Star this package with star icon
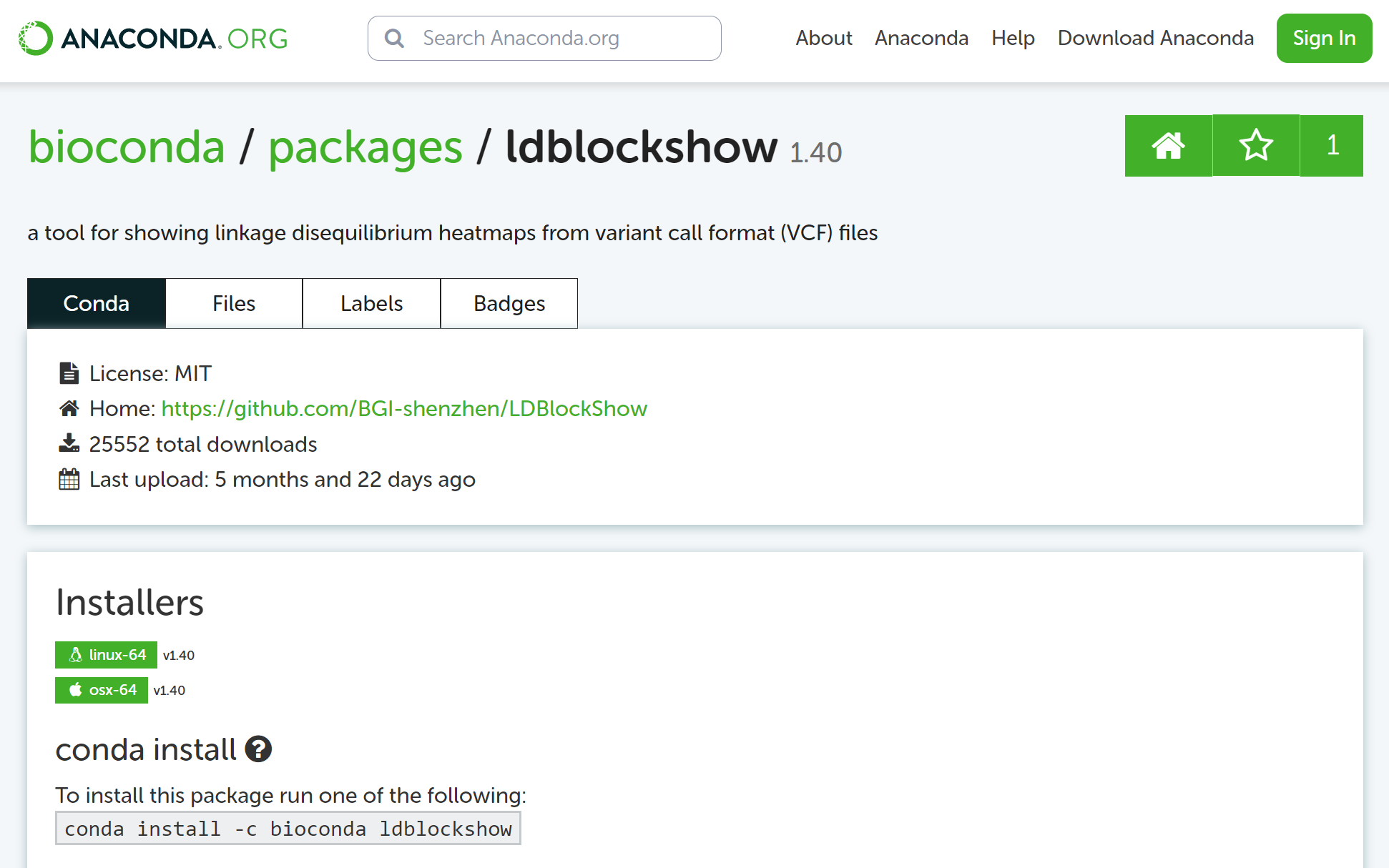This screenshot has height=868, width=1389. [x=1255, y=146]
